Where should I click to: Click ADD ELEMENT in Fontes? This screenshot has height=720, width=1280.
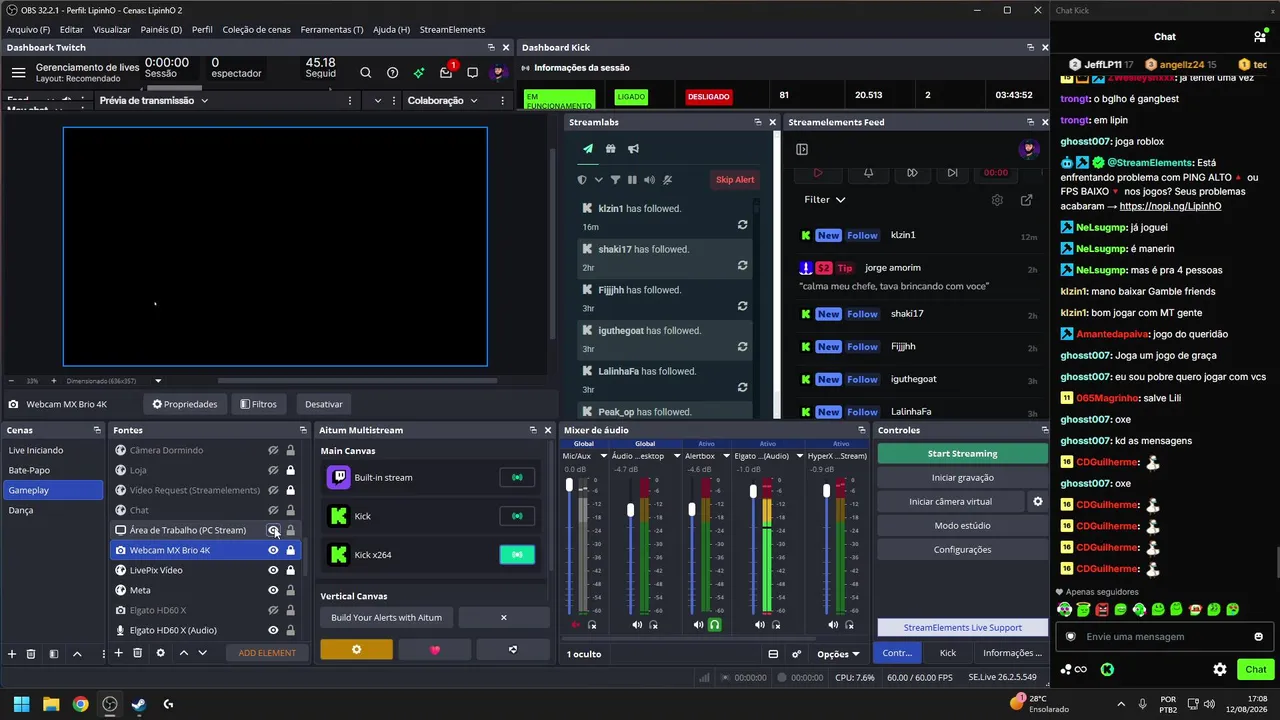point(267,653)
